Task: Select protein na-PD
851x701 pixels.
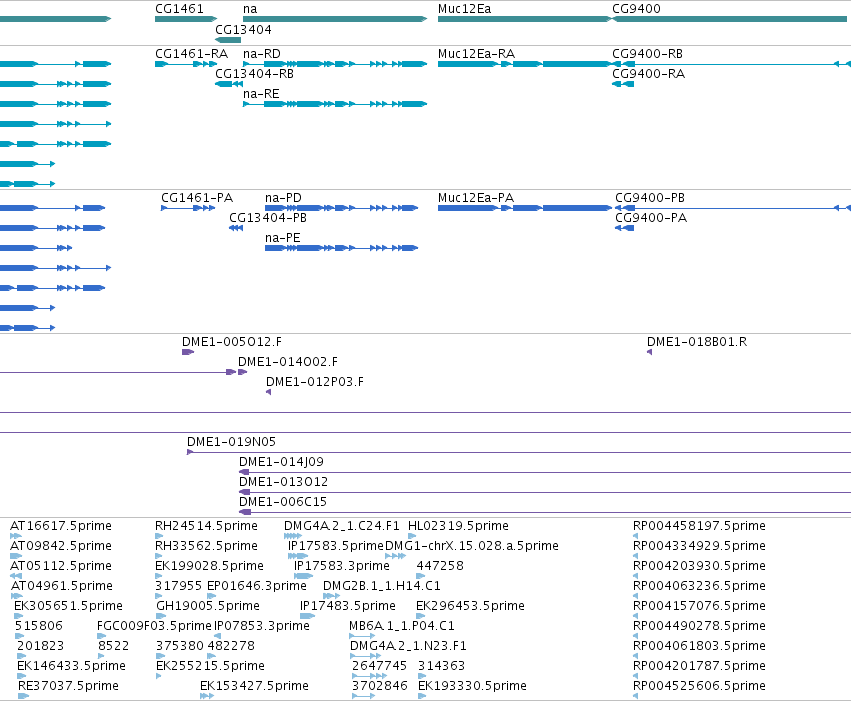Action: (341, 208)
